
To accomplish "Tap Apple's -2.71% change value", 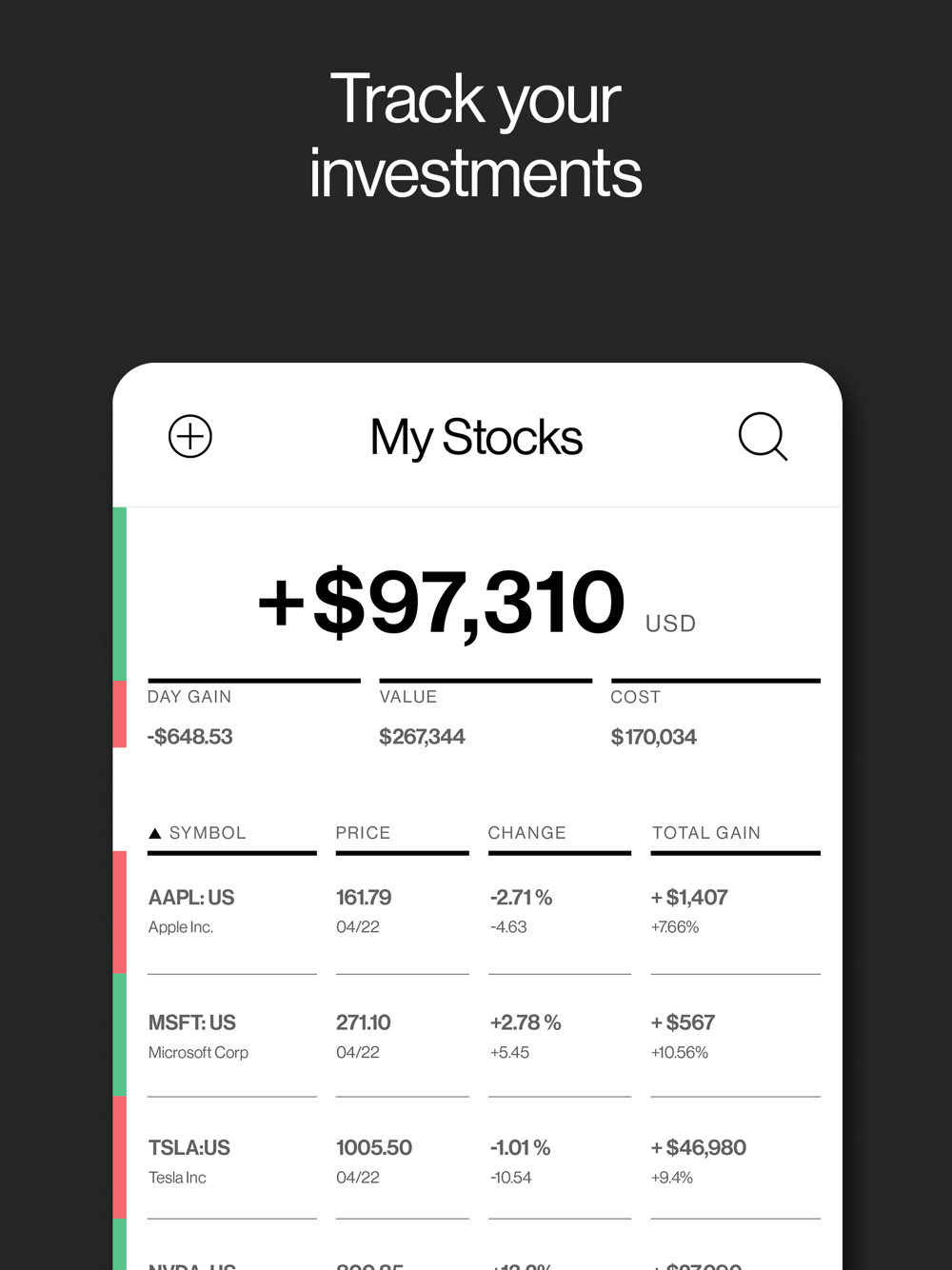I will coord(521,898).
